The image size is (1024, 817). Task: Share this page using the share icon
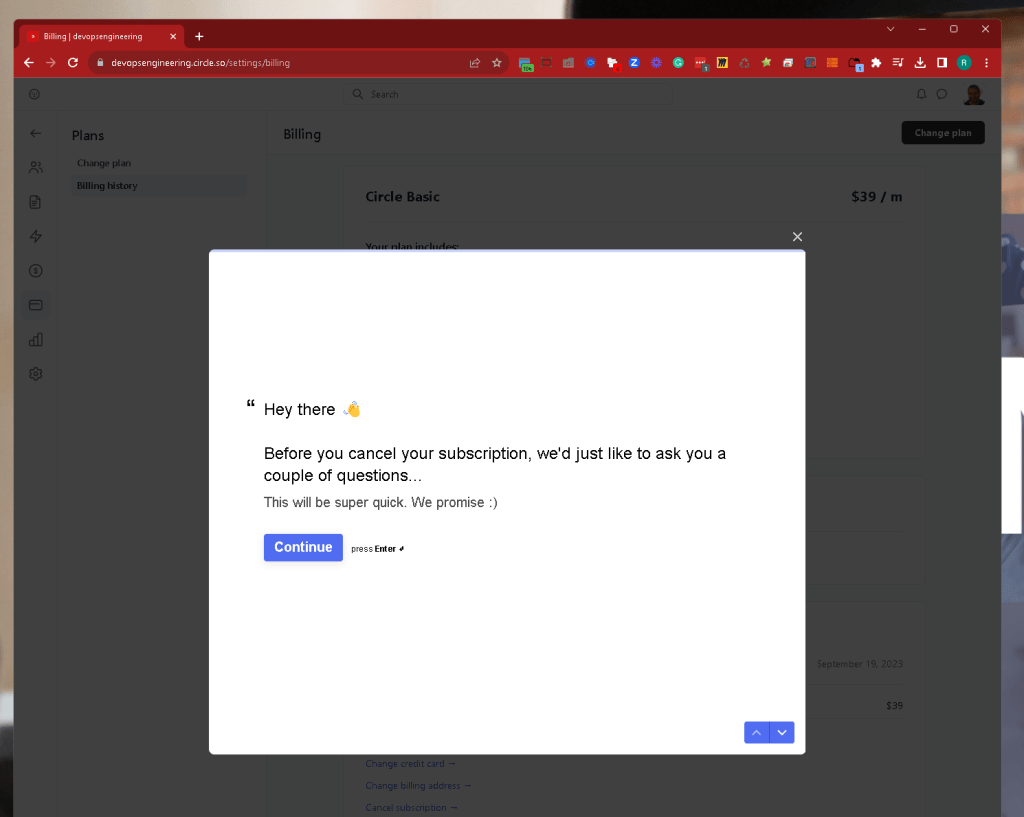coord(475,63)
